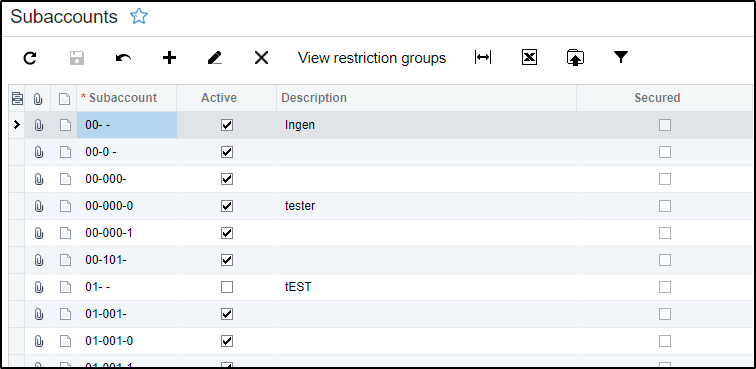Open note for the 00-000-0 row
Screen dimensions: 756x369
[x=65, y=206]
